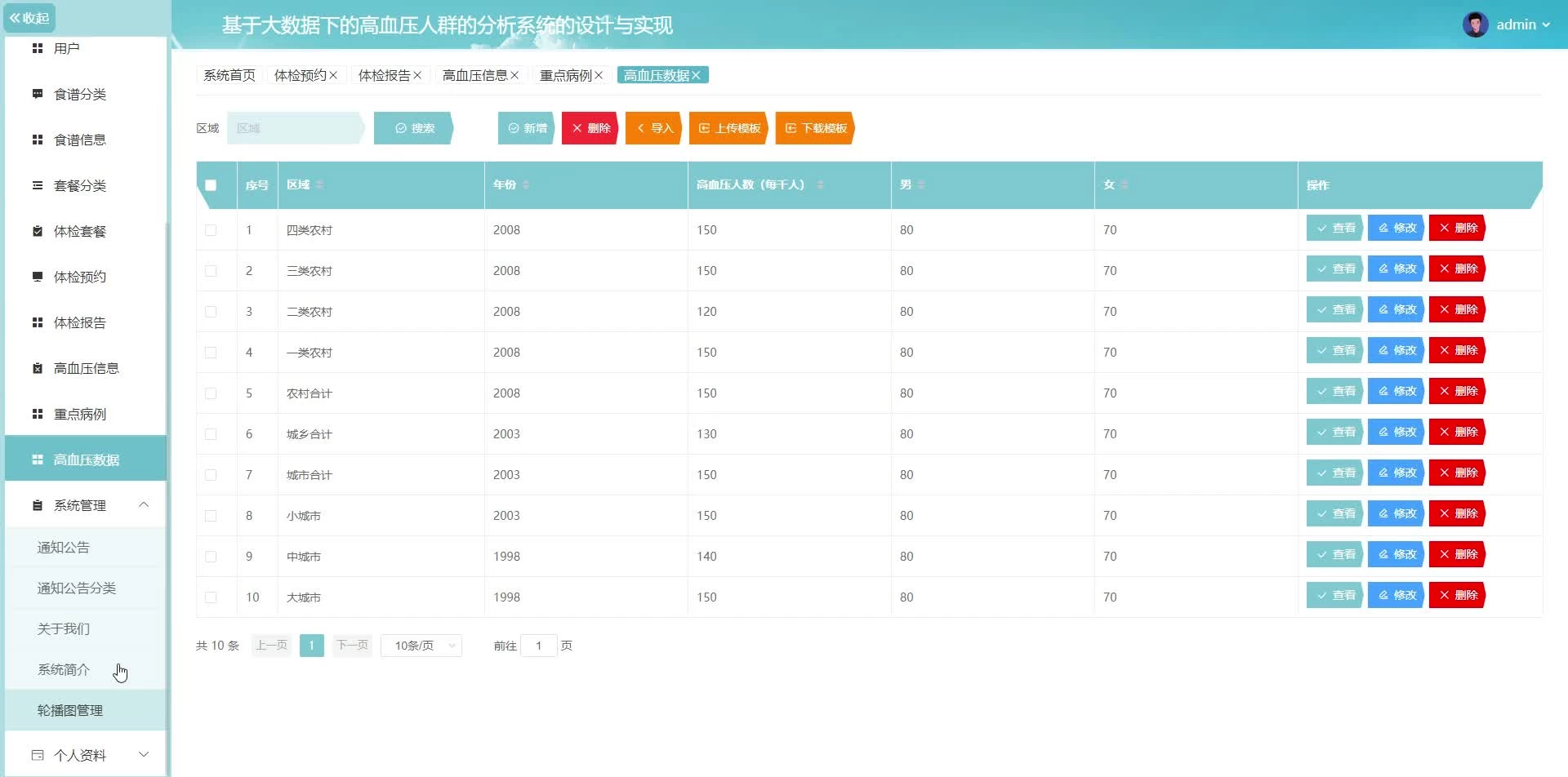The width and height of the screenshot is (1568, 777).
Task: Check the row for 城乡合计
Action: pyautogui.click(x=211, y=434)
